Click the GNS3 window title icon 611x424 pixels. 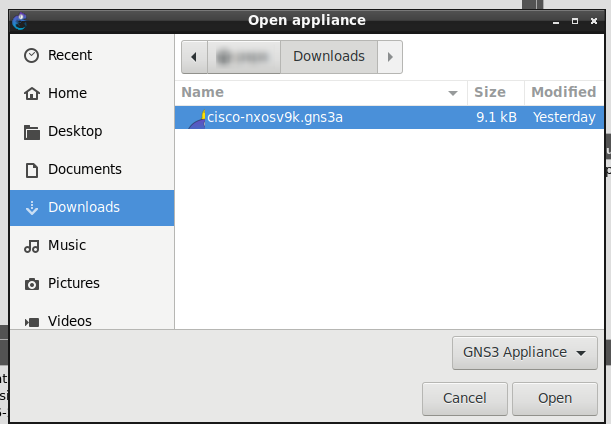pyautogui.click(x=19, y=21)
